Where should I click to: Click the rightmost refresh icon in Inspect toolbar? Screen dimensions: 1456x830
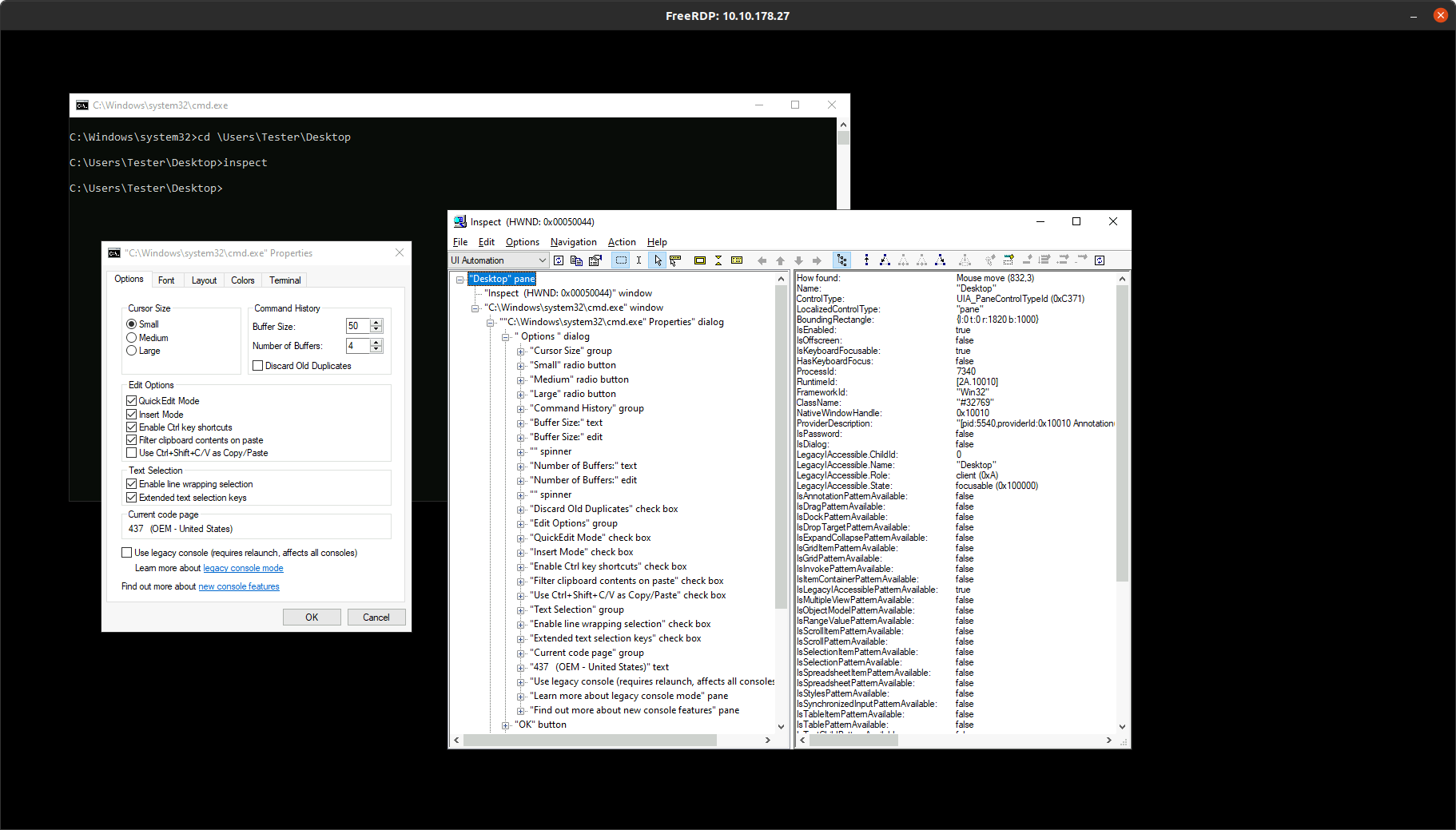click(x=1100, y=260)
